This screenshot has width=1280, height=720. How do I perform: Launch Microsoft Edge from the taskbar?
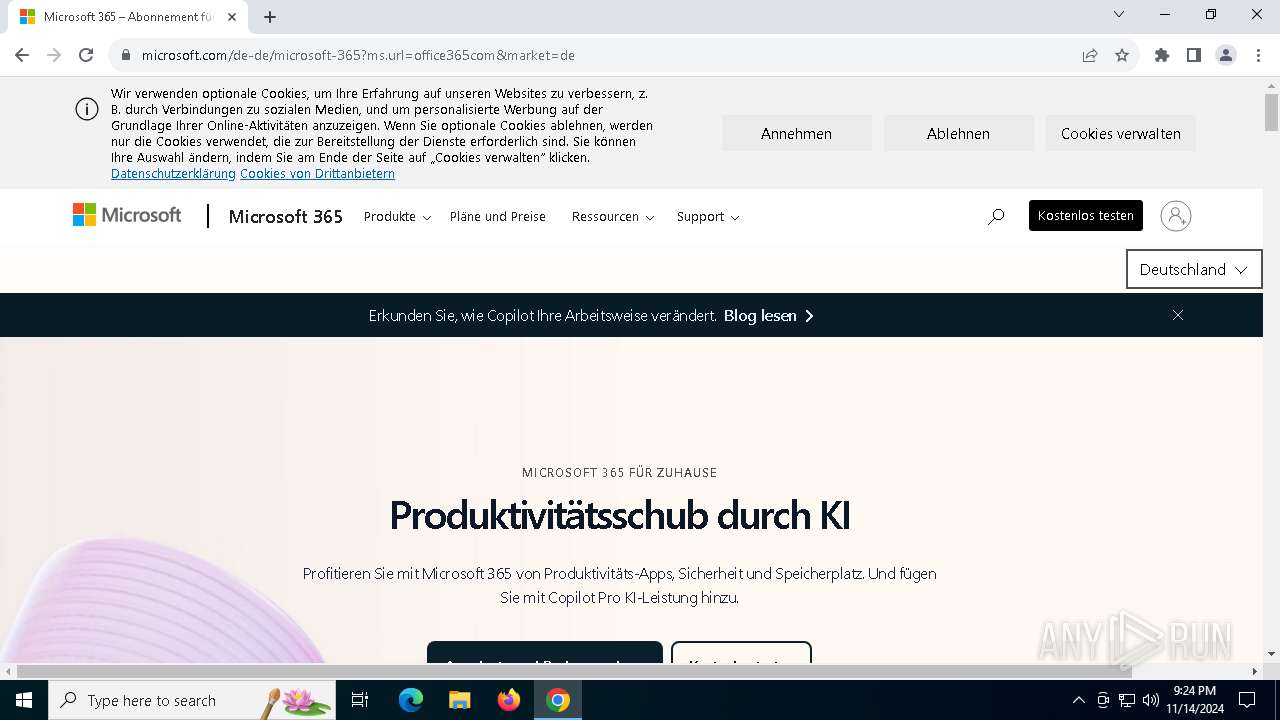[411, 700]
